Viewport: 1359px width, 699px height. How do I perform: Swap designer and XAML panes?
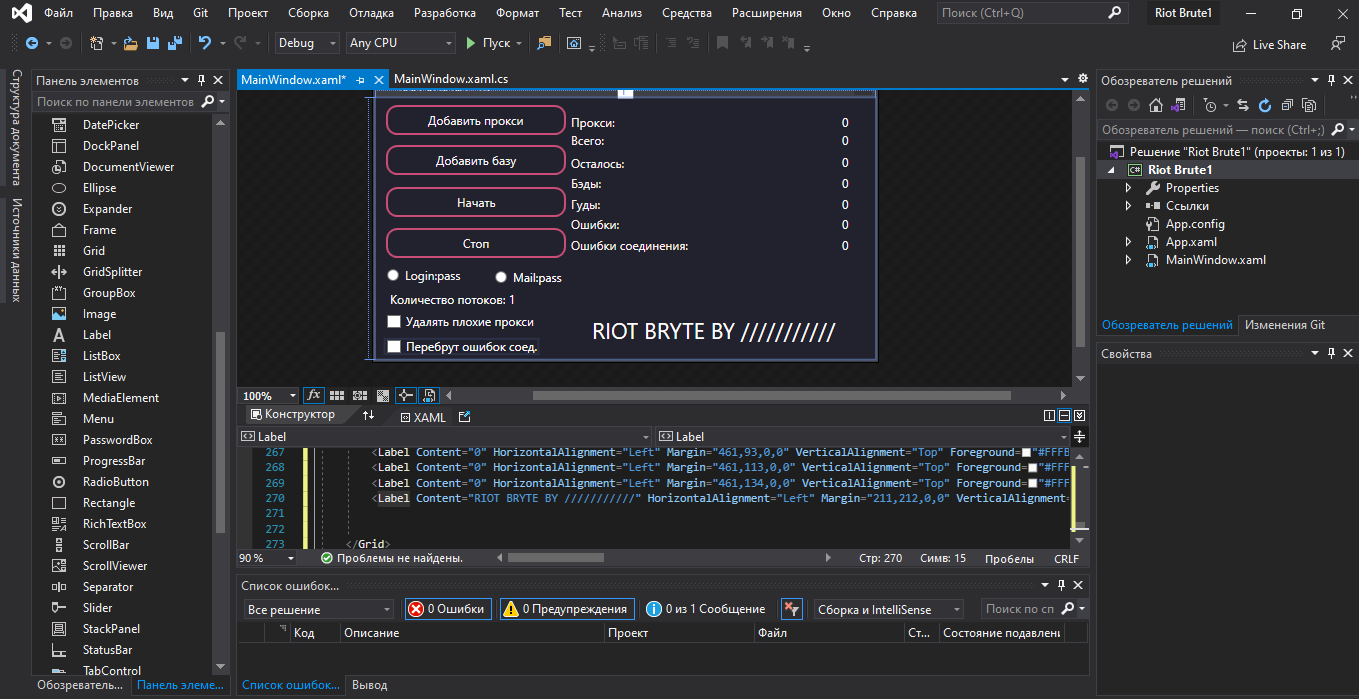368,416
